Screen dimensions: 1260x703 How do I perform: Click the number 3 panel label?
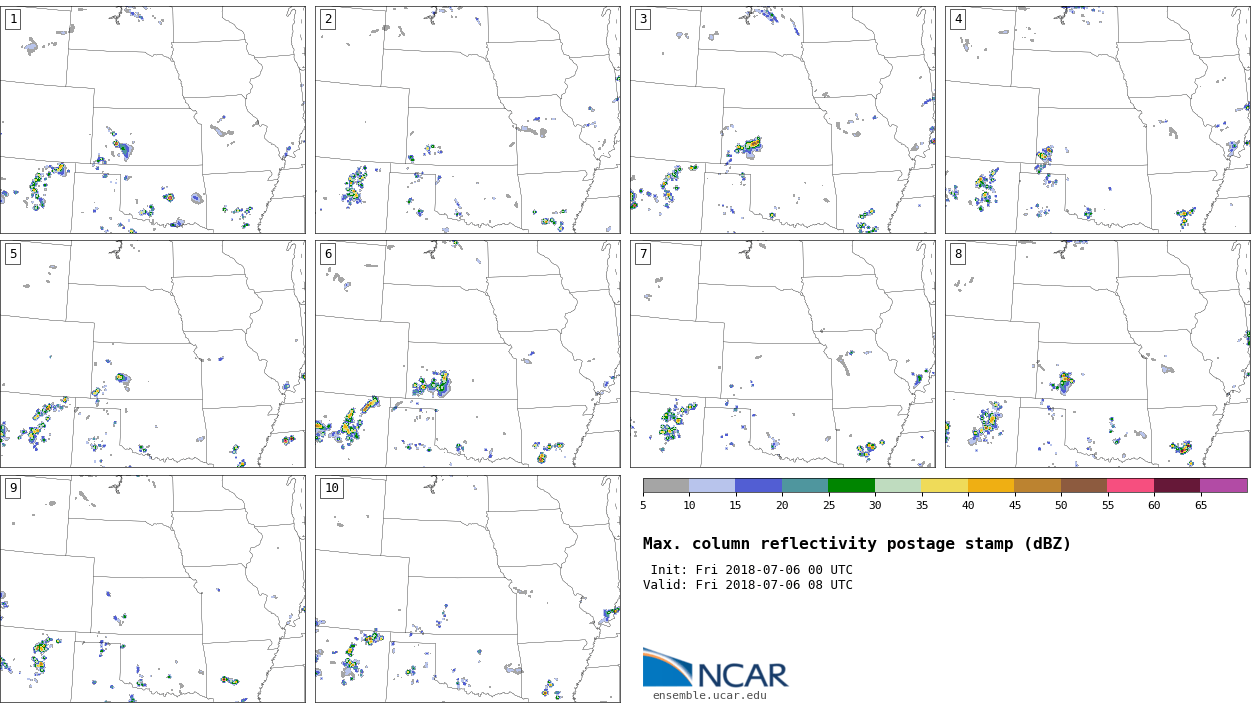(x=642, y=19)
